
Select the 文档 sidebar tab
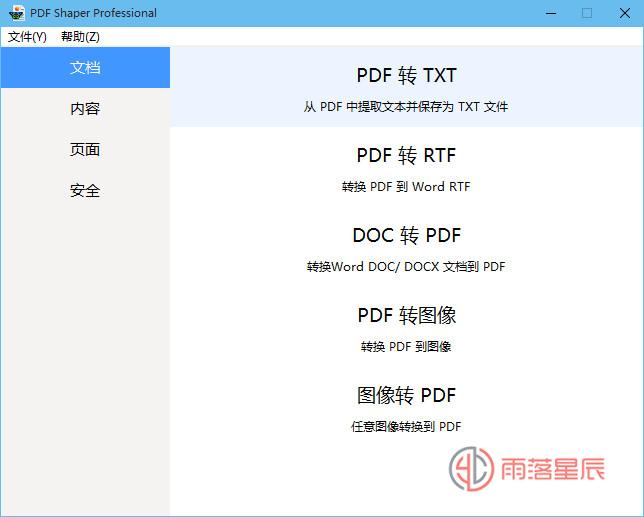pyautogui.click(x=85, y=68)
